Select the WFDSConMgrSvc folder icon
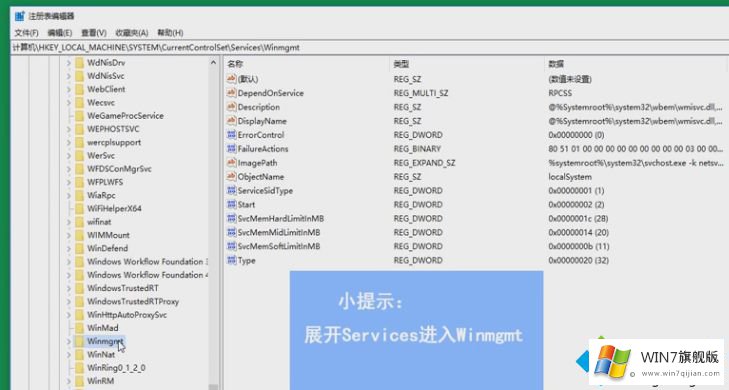The height and width of the screenshot is (390, 729). [80, 169]
